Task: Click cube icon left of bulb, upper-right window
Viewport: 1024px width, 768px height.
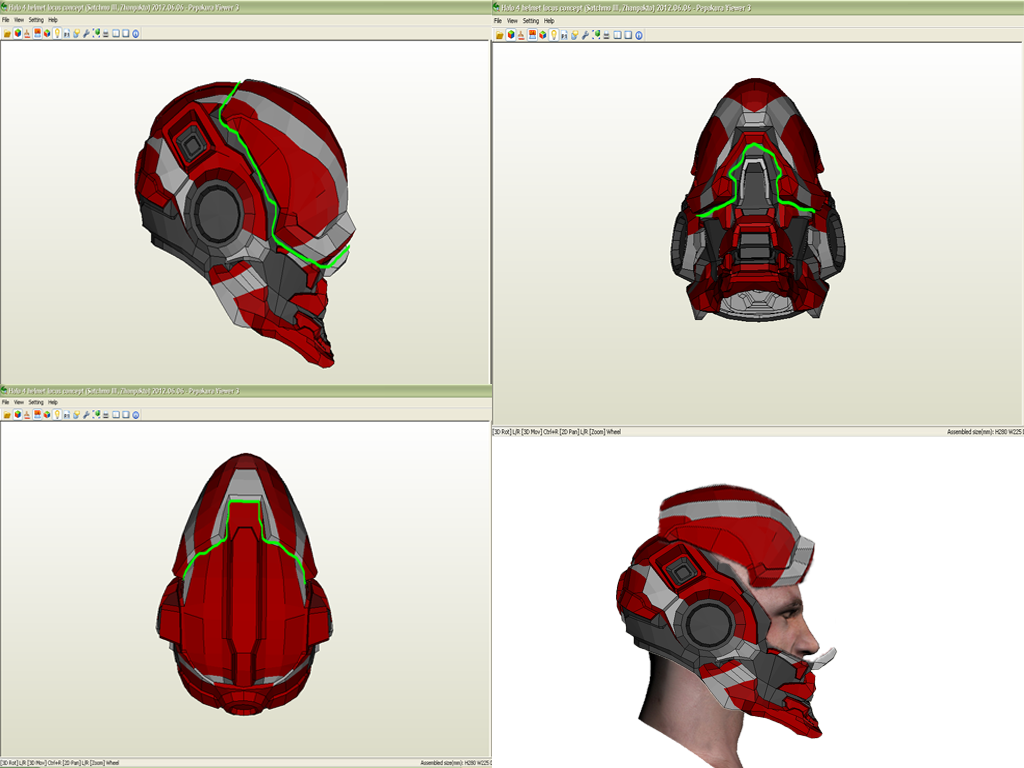Action: pos(543,35)
